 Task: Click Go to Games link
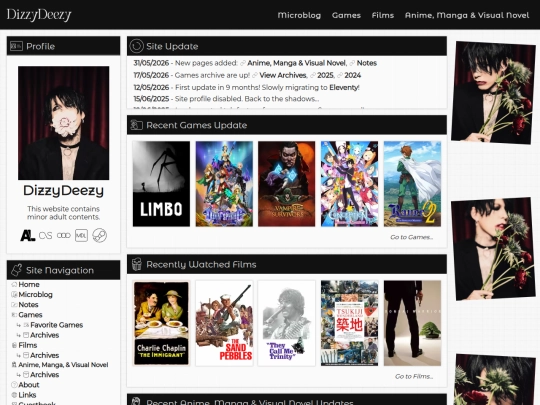[412, 237]
